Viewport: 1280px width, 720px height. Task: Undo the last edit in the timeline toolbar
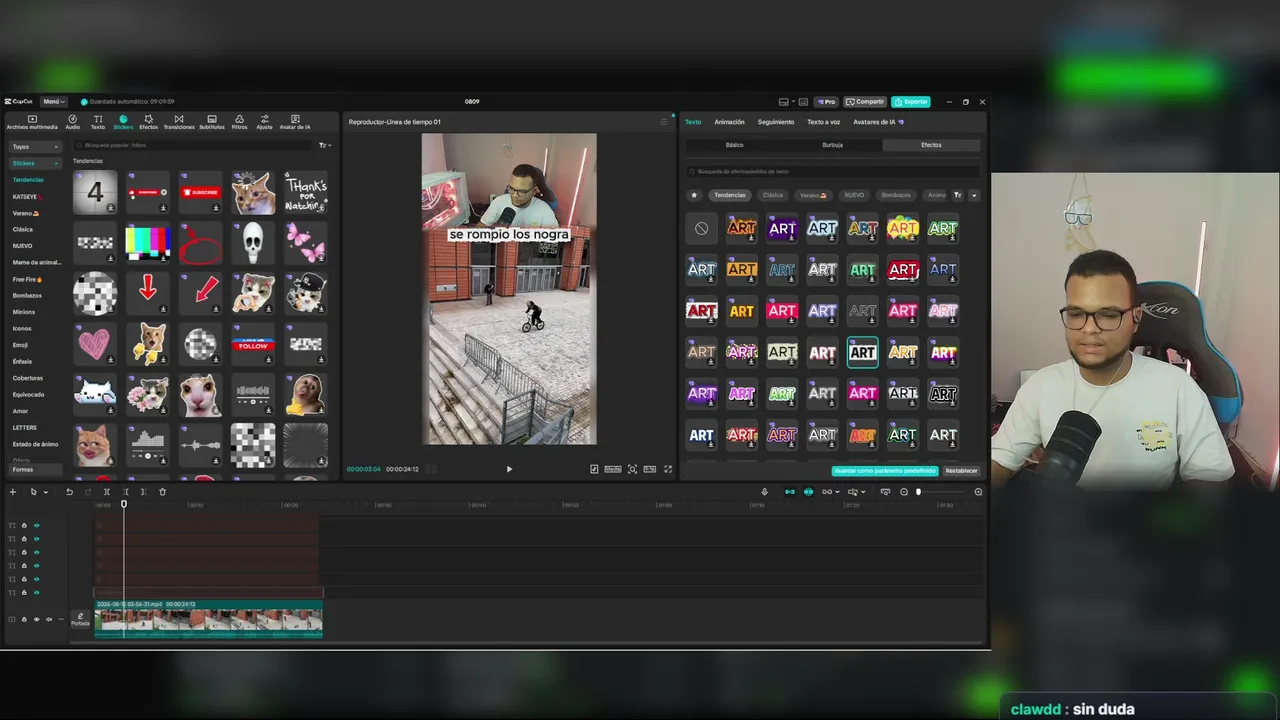pyautogui.click(x=69, y=492)
